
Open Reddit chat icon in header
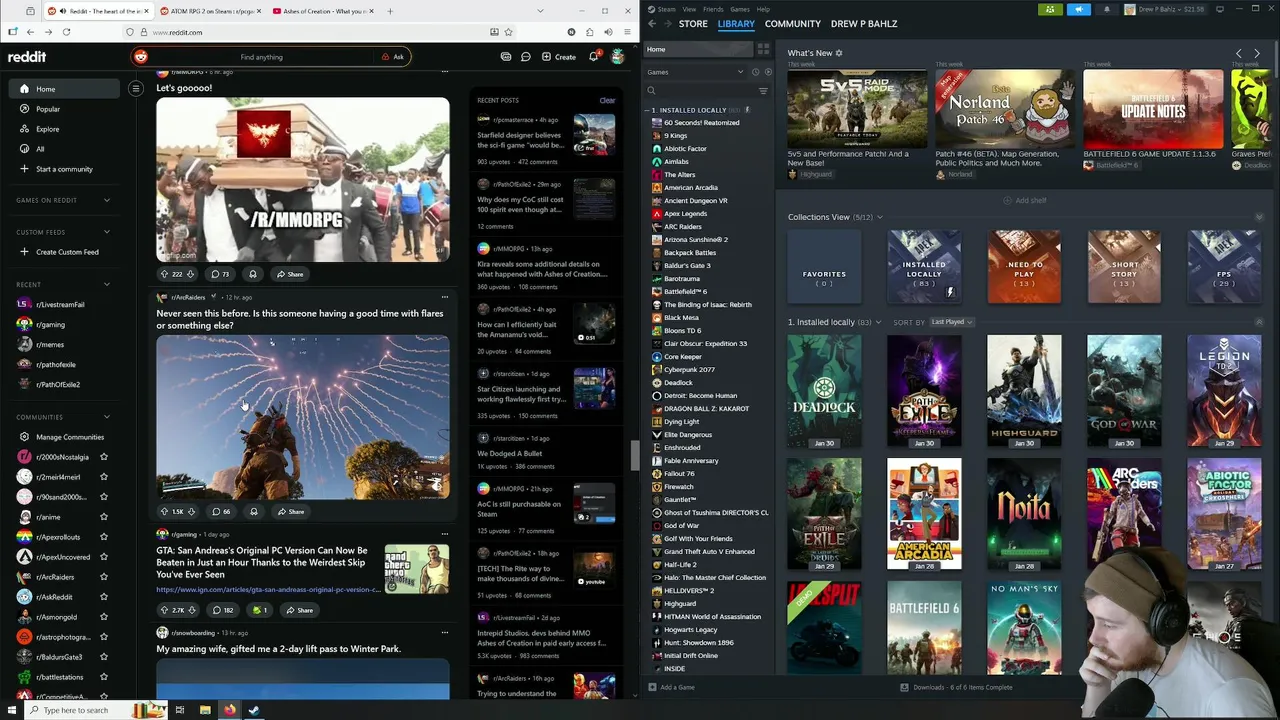[525, 57]
